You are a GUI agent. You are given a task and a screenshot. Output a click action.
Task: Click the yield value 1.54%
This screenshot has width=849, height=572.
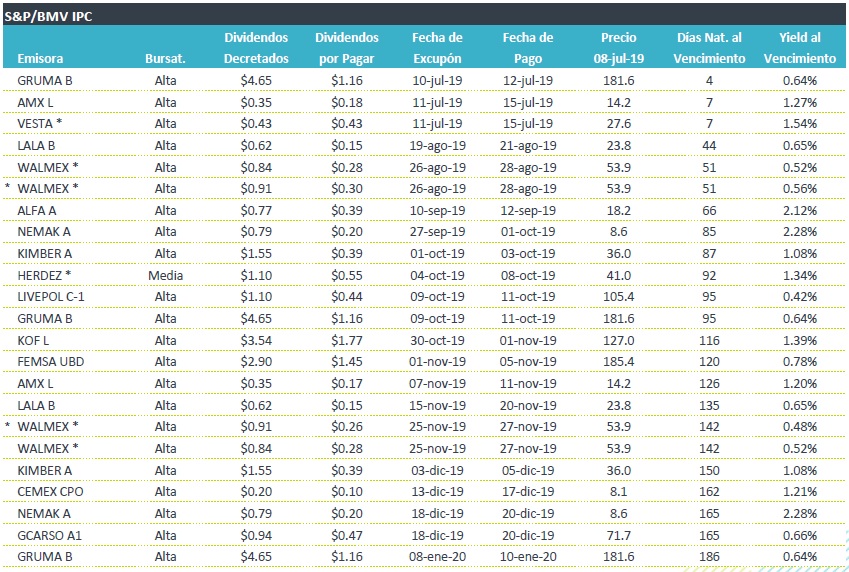[800, 124]
